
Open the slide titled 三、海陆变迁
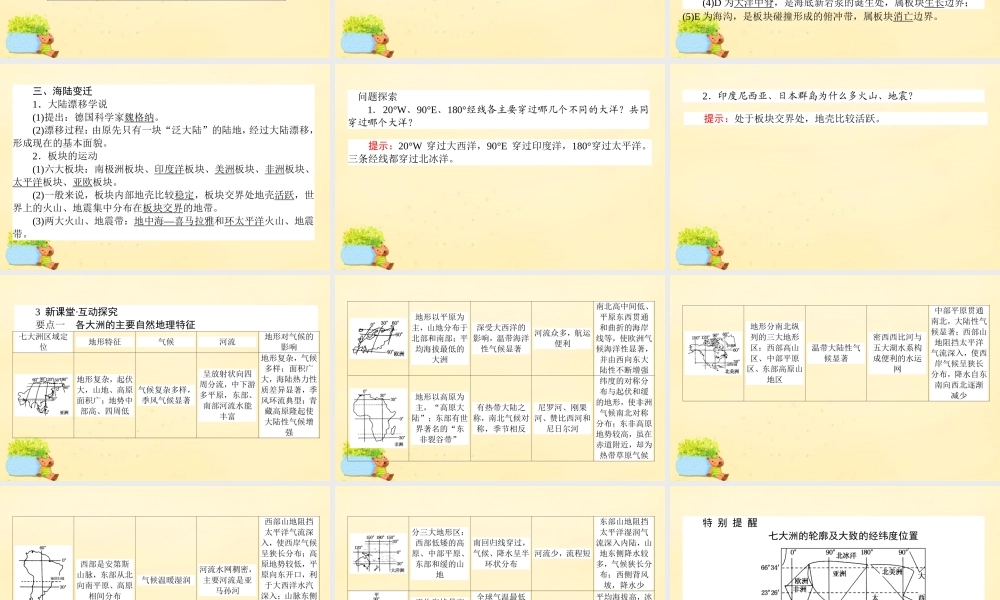[x=165, y=166]
